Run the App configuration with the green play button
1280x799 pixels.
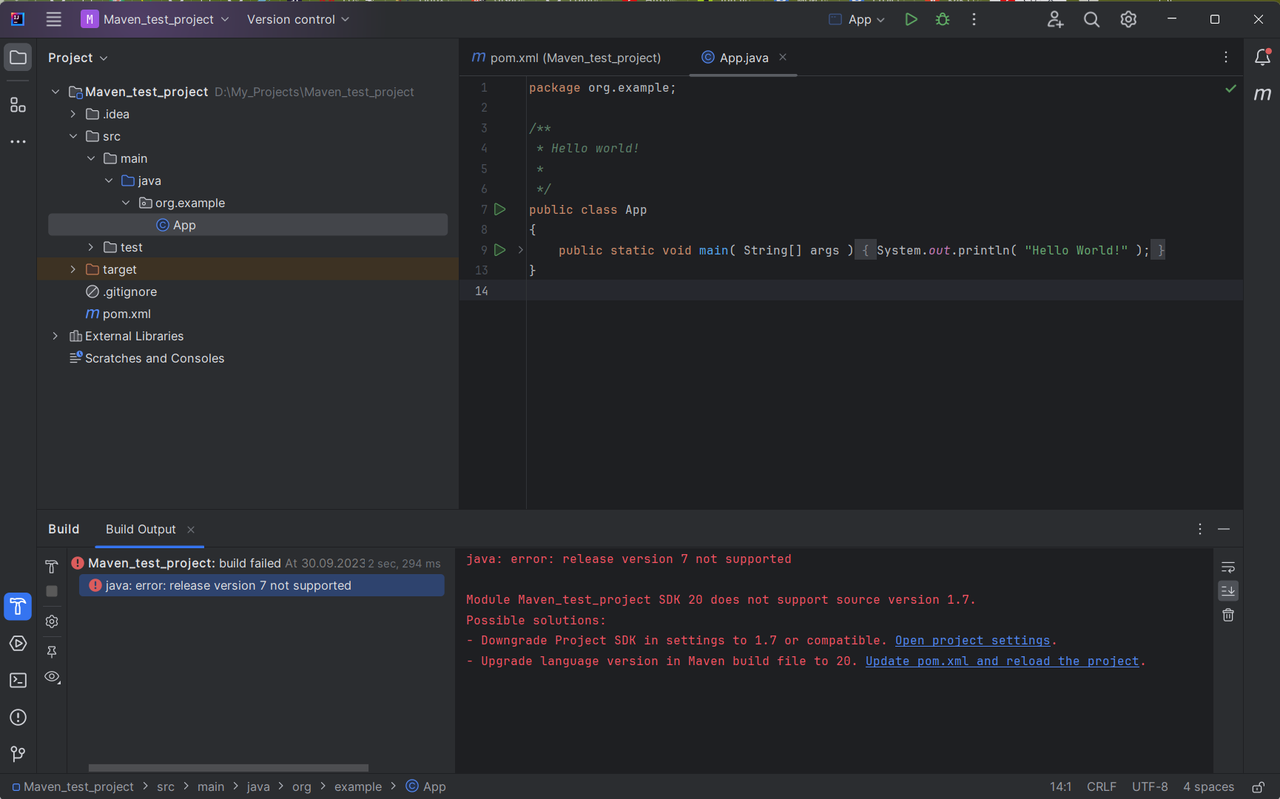910,19
